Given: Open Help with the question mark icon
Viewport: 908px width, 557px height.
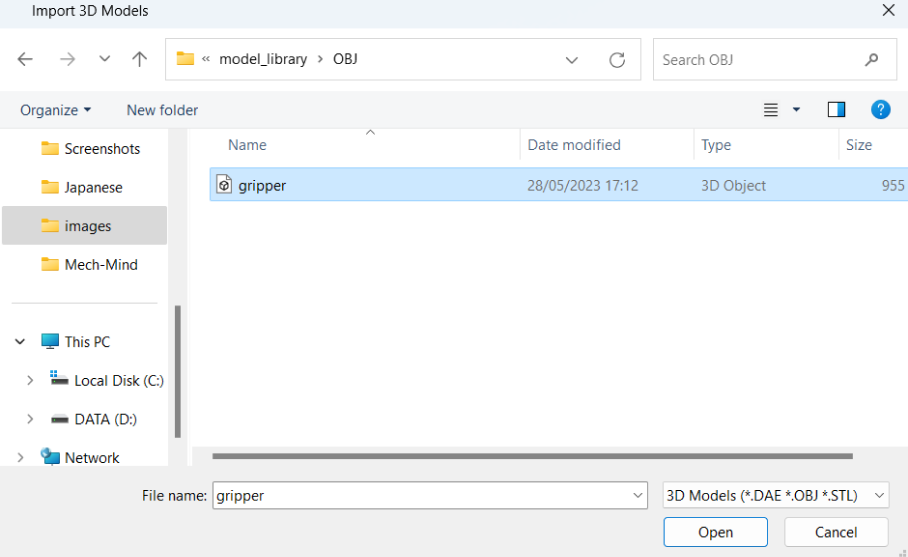Looking at the screenshot, I should point(880,109).
